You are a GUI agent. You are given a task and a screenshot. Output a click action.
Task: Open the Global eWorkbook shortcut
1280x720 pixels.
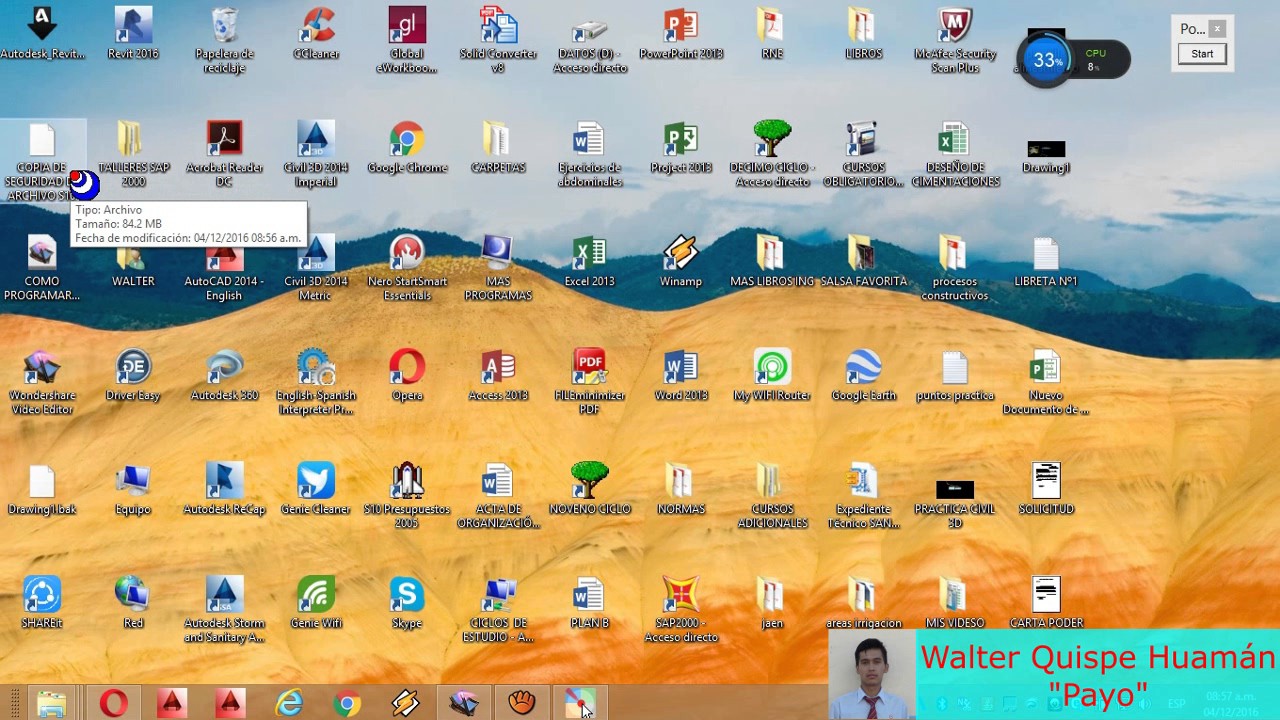[x=407, y=40]
